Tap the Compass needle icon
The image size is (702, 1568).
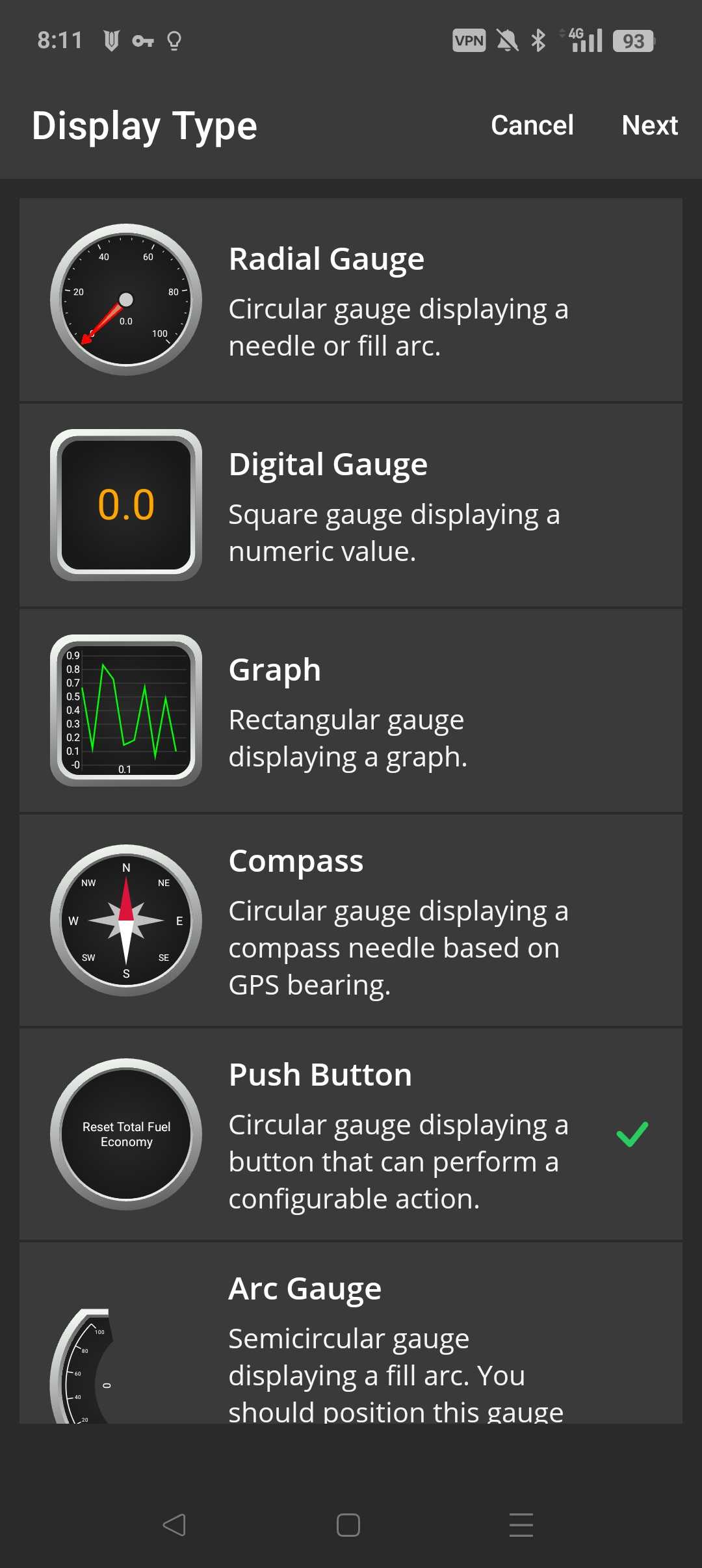[126, 921]
